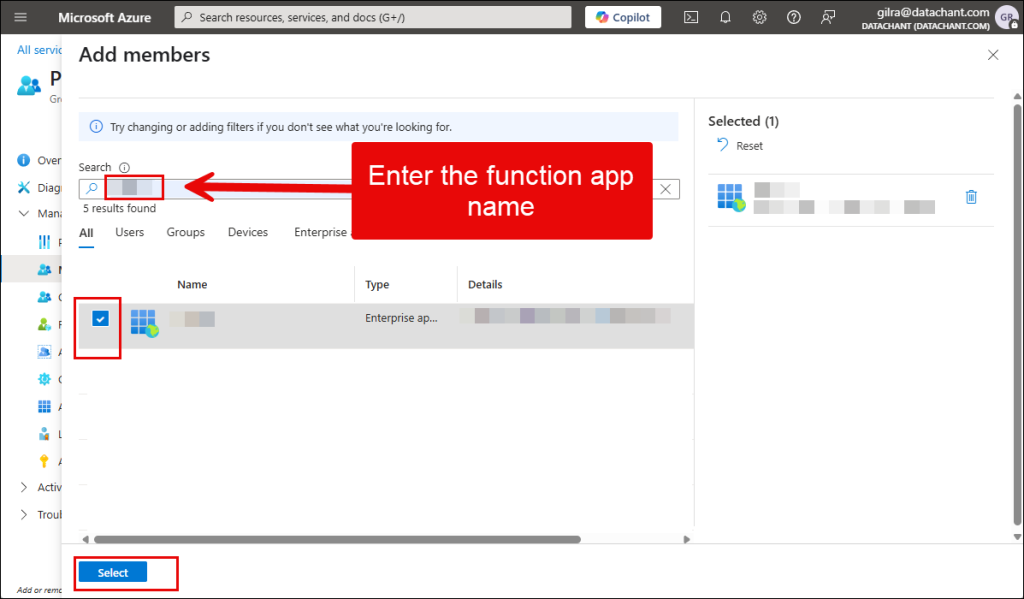
Task: Uncheck the enterprise application row checkbox
Action: pyautogui.click(x=100, y=319)
